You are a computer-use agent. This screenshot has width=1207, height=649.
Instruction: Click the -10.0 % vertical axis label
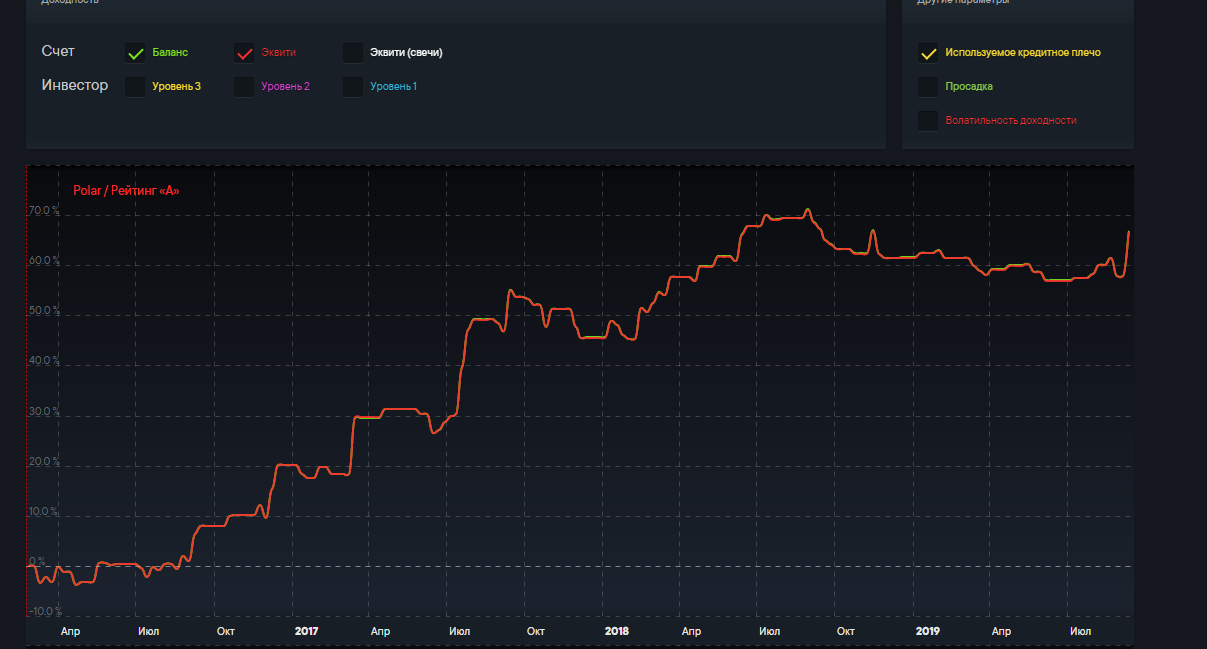tap(44, 612)
